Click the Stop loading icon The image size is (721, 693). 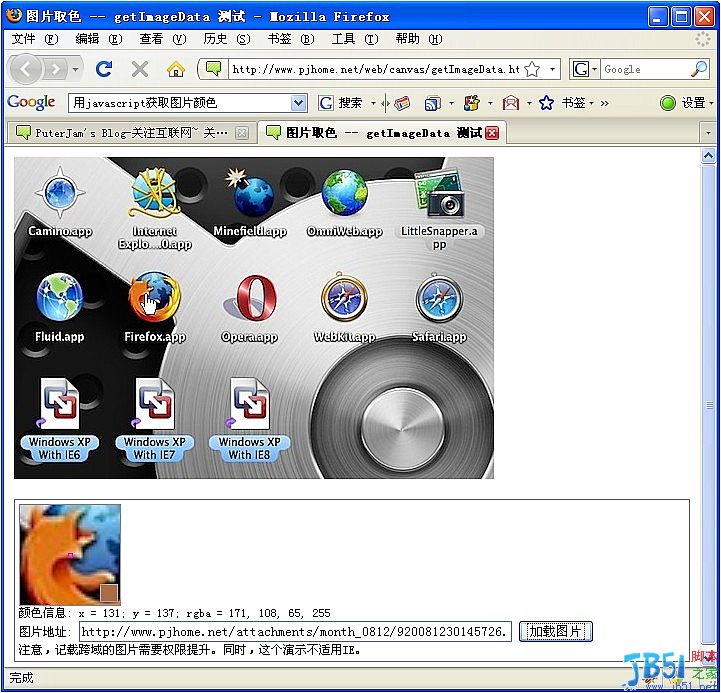tap(140, 69)
